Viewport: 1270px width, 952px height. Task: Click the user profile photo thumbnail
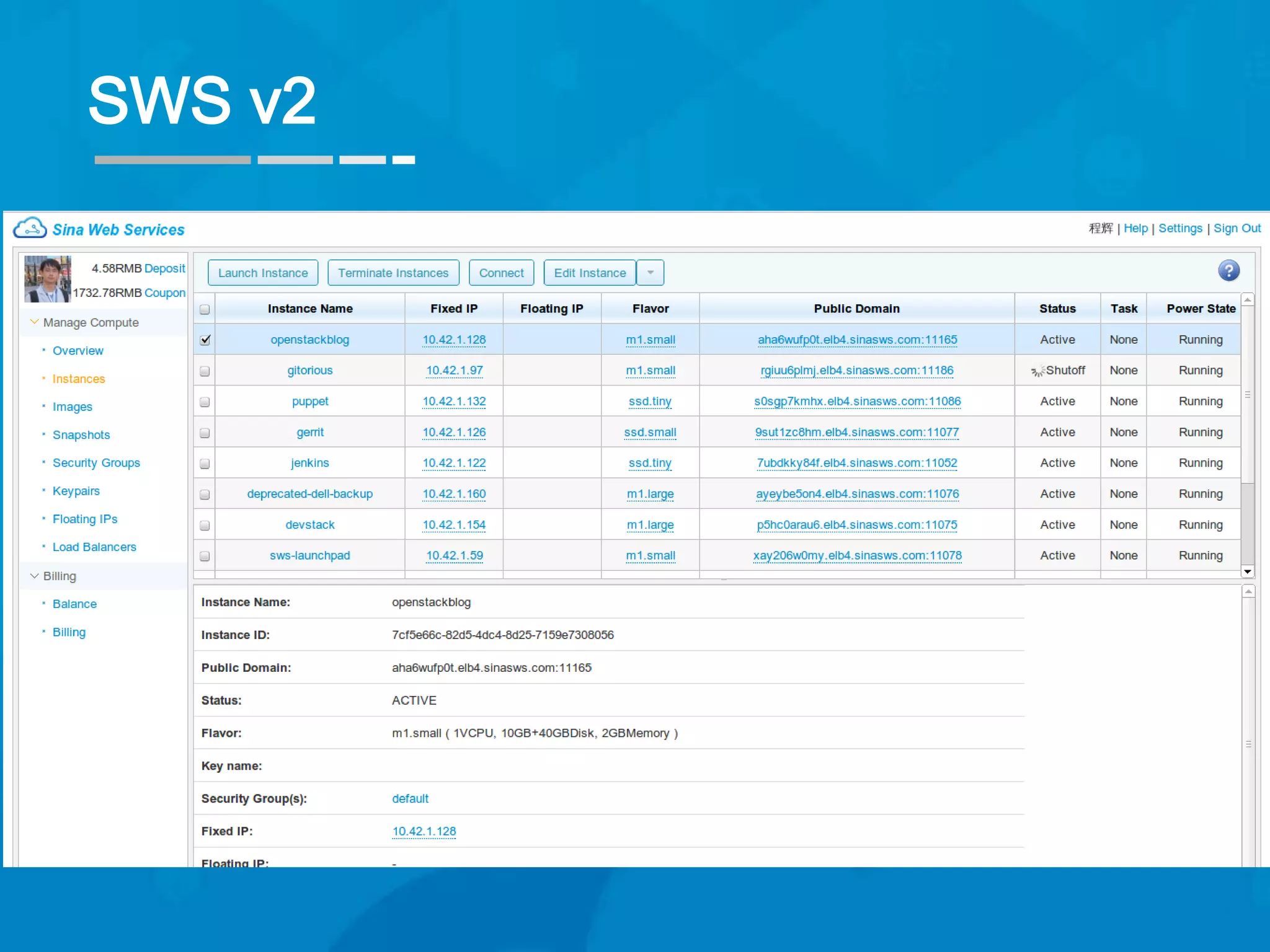coord(47,279)
